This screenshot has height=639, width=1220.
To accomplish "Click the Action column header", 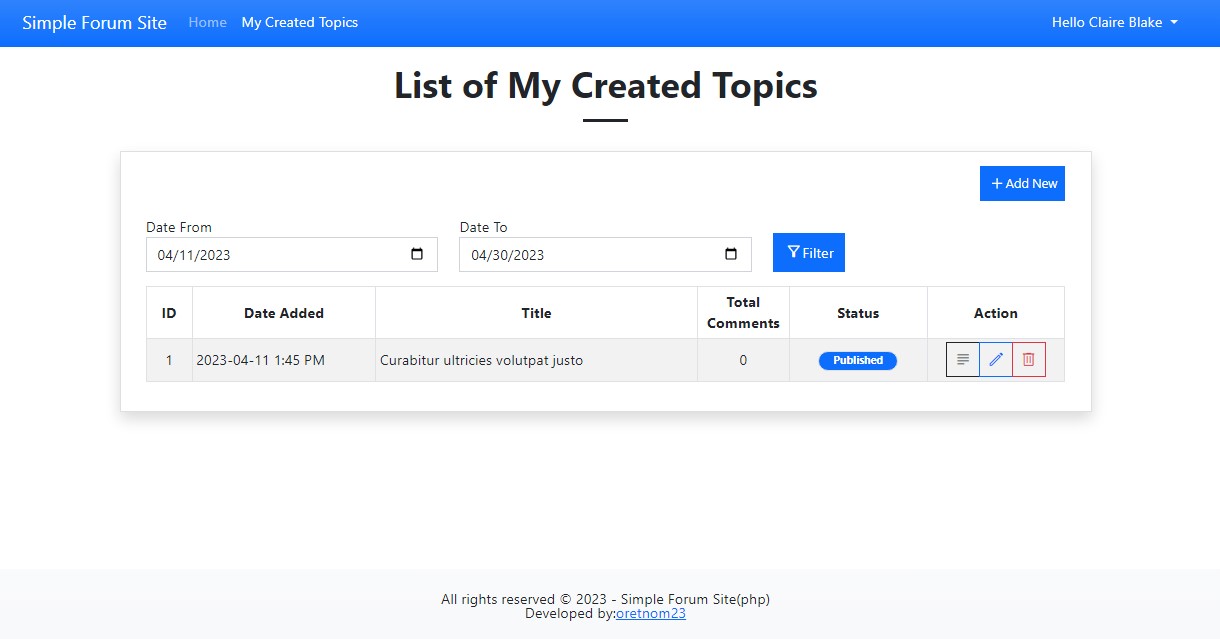I will click(996, 313).
